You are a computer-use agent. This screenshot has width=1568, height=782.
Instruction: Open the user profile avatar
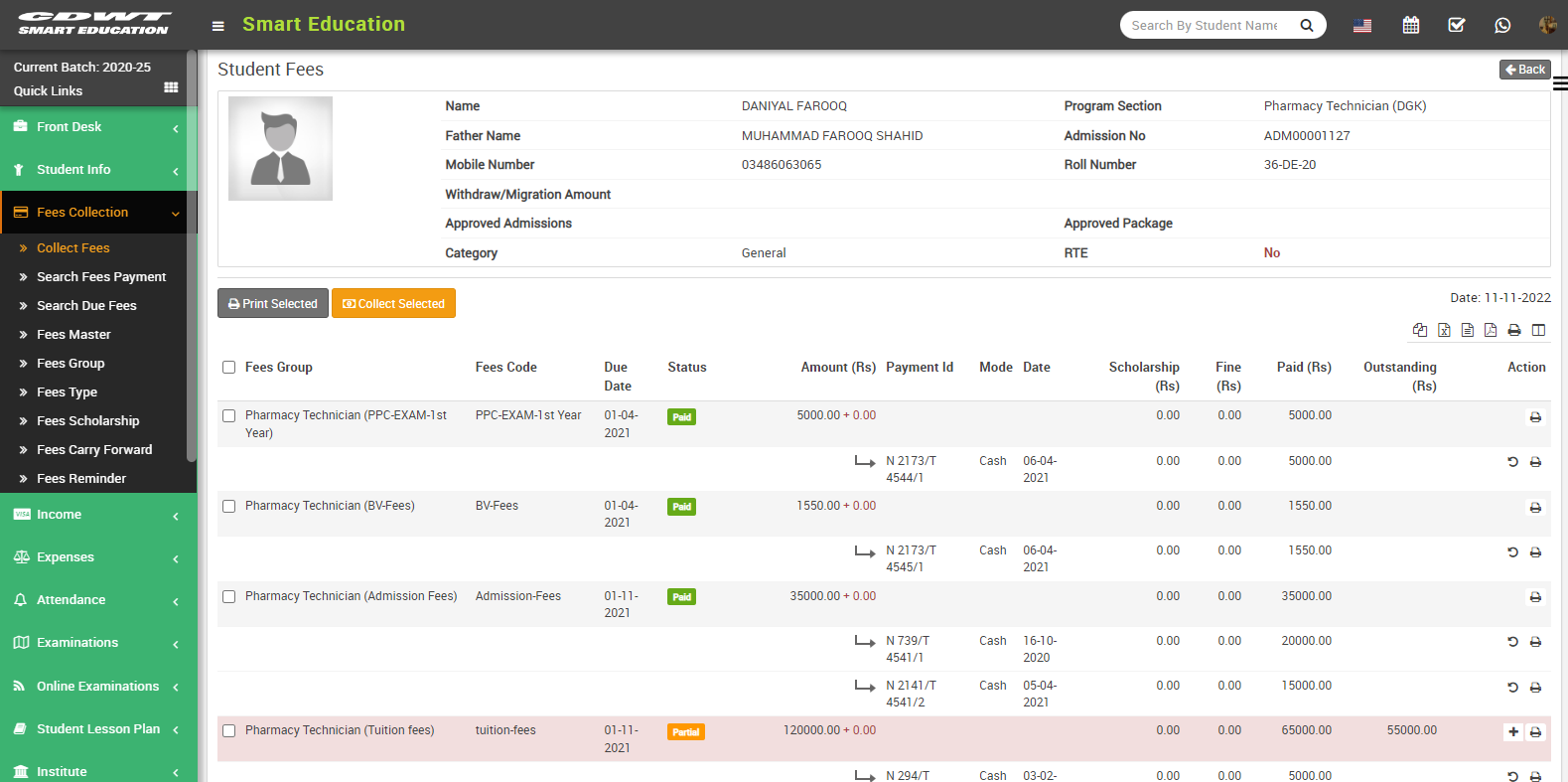[x=1547, y=25]
